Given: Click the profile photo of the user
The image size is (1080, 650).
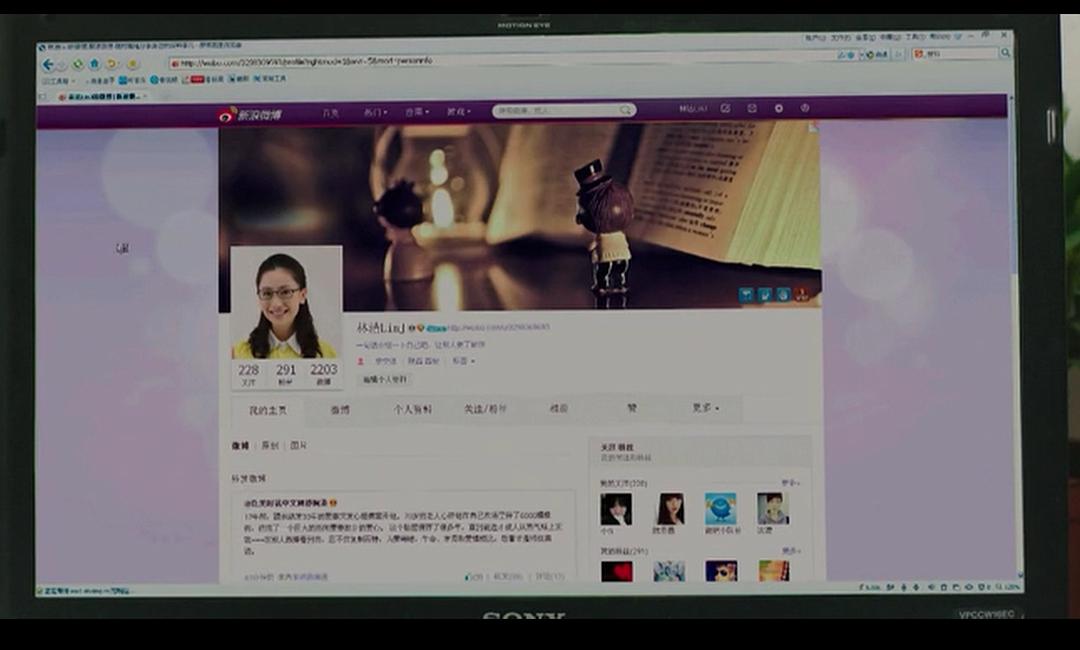Looking at the screenshot, I should pos(285,302).
